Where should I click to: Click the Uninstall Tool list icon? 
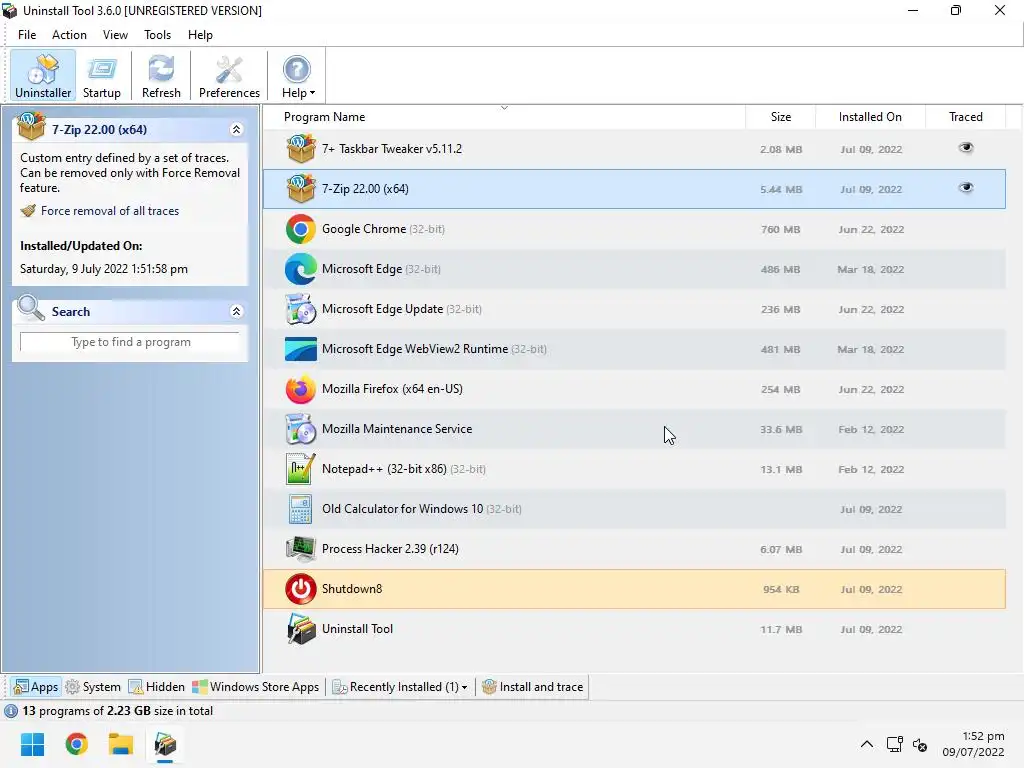300,629
